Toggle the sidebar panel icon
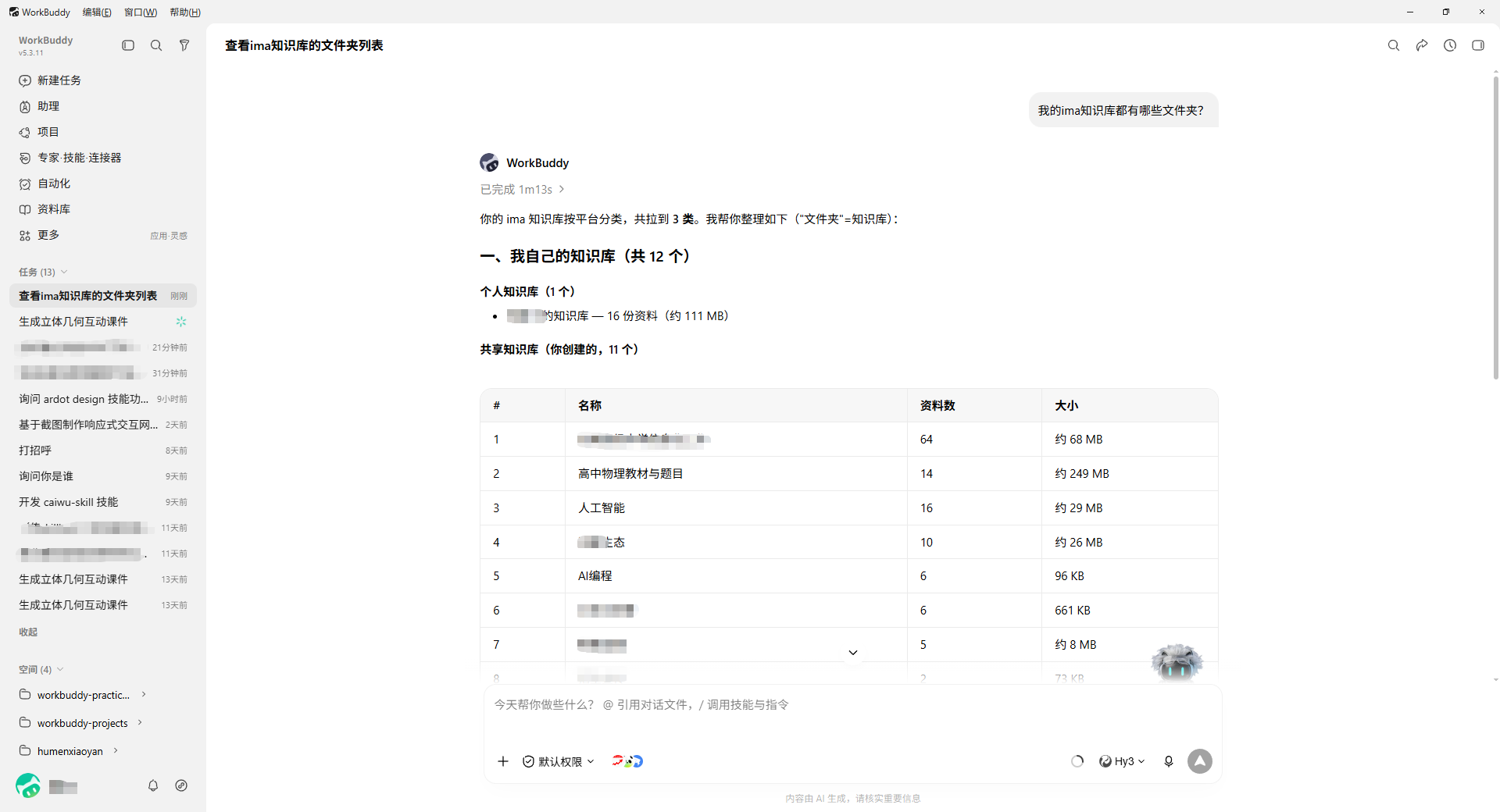The height and width of the screenshot is (812, 1500). pyautogui.click(x=128, y=45)
